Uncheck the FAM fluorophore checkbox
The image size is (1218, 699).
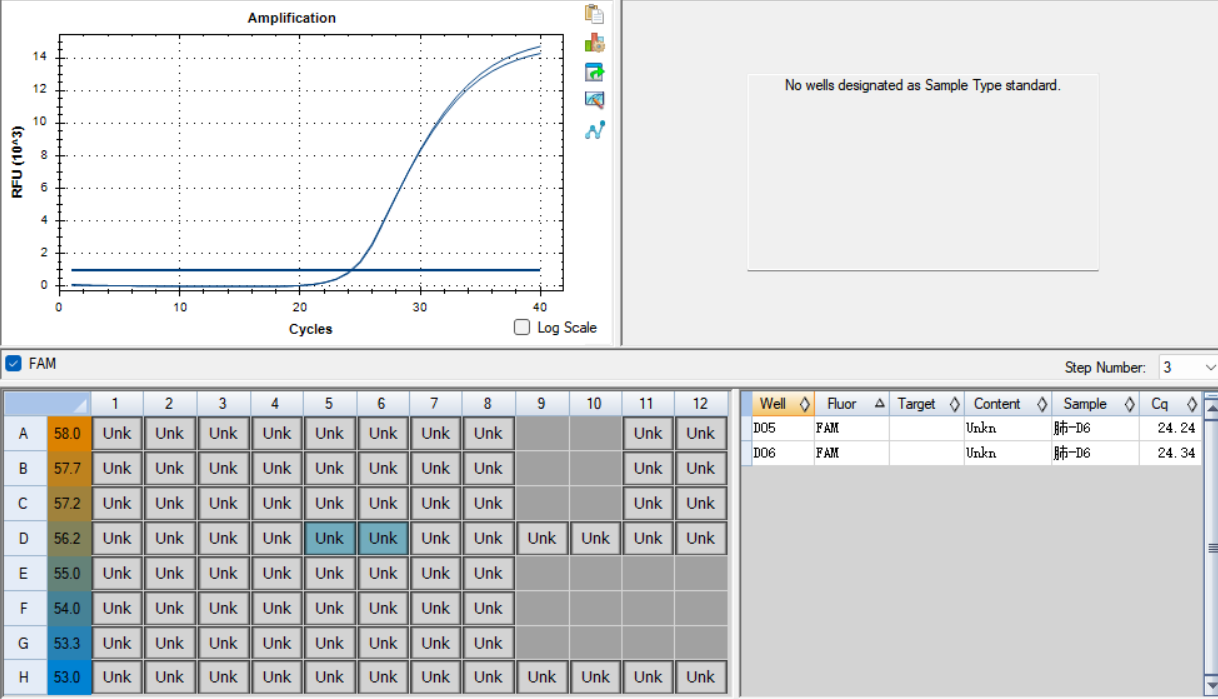click(x=13, y=363)
